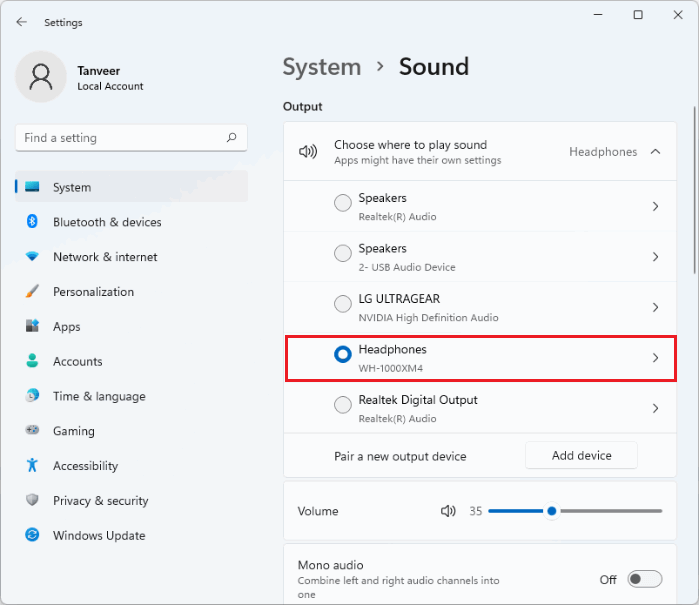Screen dimensions: 699x605
Task: Open Apps settings
Action: click(x=132, y=326)
